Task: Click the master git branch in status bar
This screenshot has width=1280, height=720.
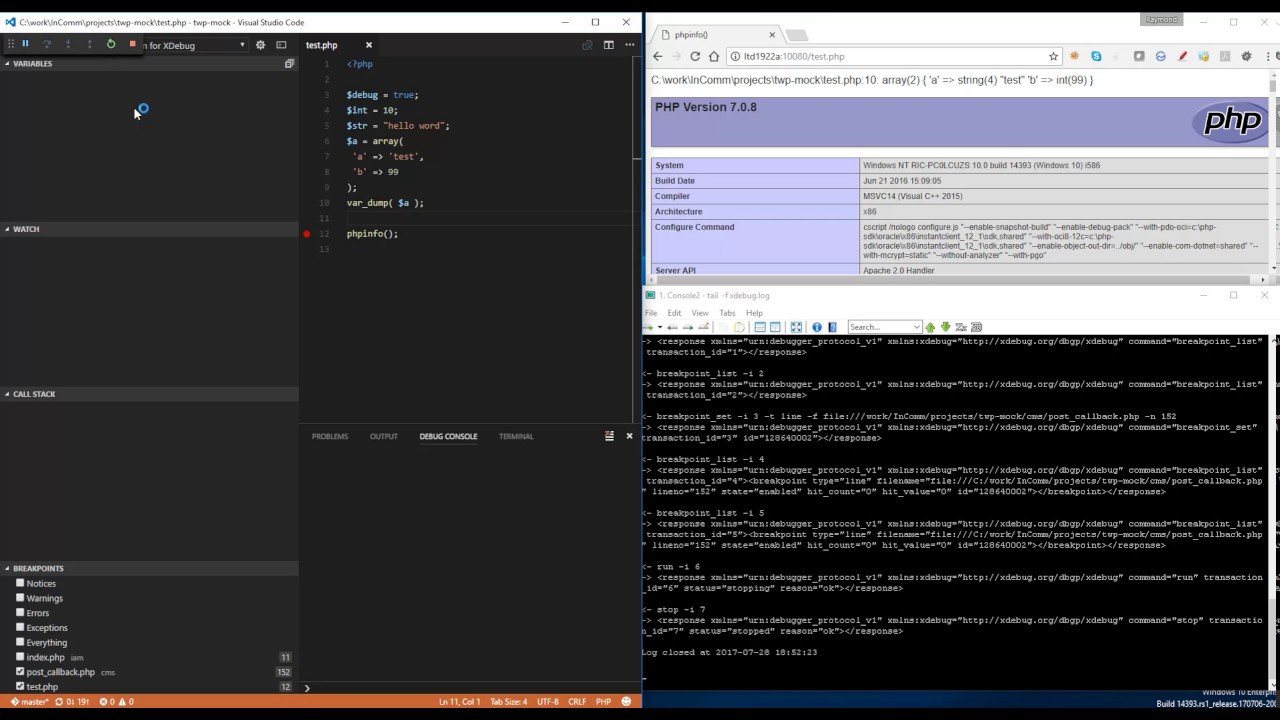Action: pos(29,702)
